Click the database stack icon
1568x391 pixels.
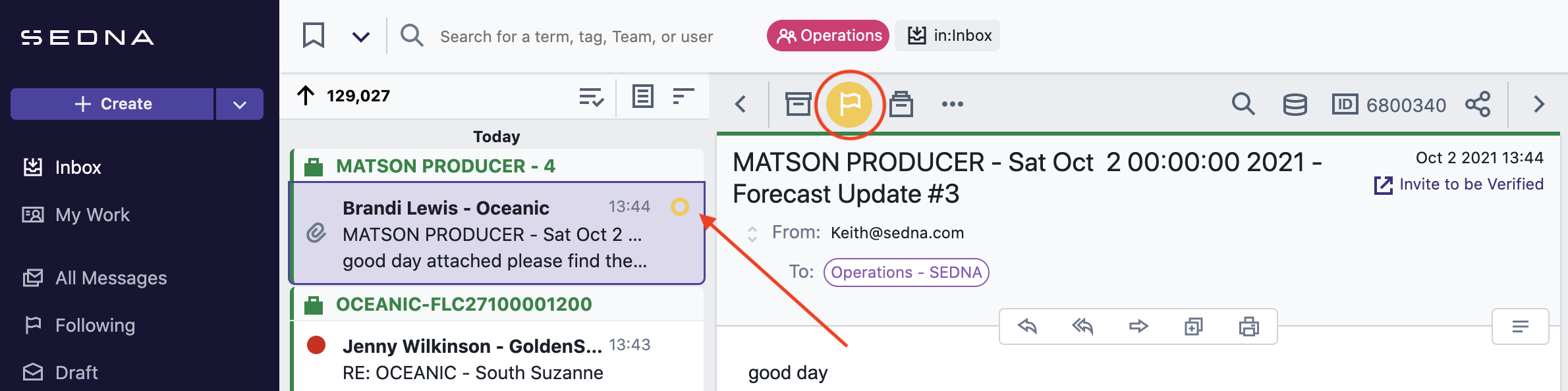(1295, 104)
